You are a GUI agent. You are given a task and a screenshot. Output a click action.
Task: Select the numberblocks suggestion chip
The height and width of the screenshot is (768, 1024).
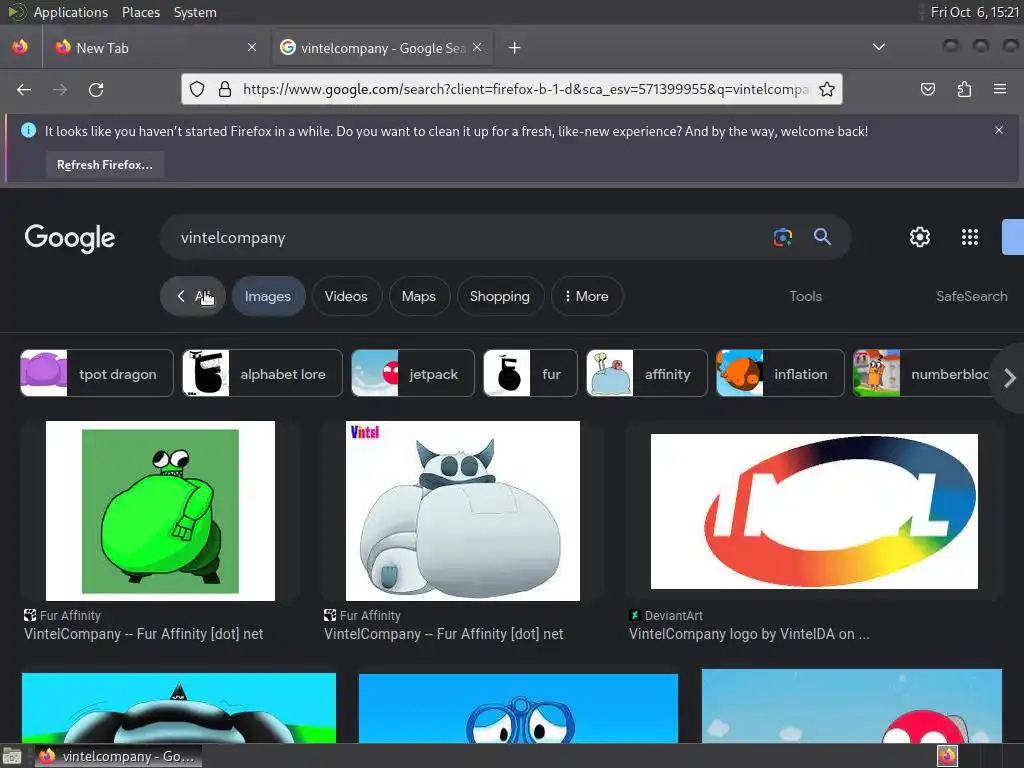click(924, 374)
